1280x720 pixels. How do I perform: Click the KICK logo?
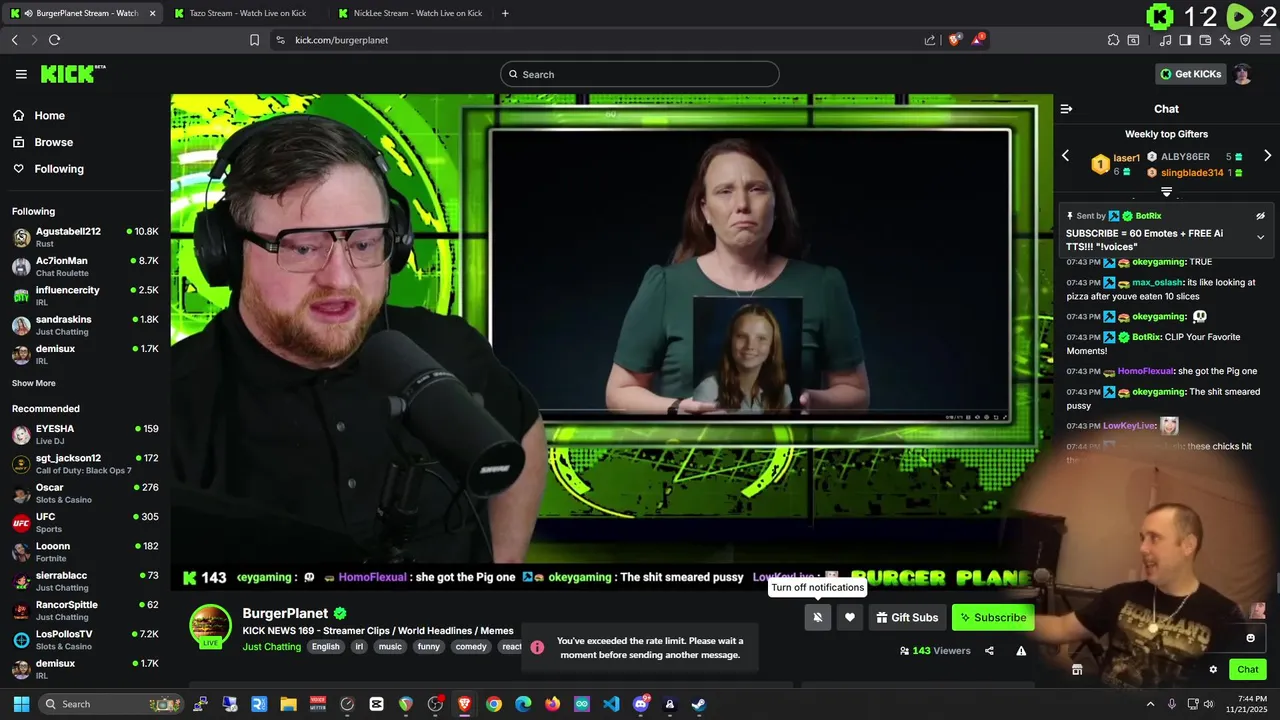[x=73, y=74]
